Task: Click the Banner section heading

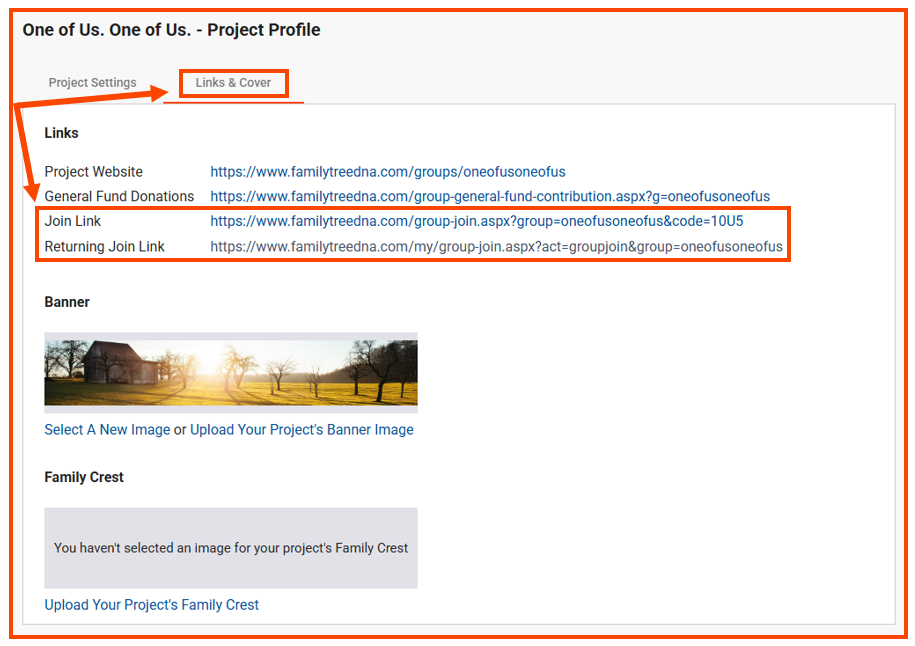Action: point(67,302)
